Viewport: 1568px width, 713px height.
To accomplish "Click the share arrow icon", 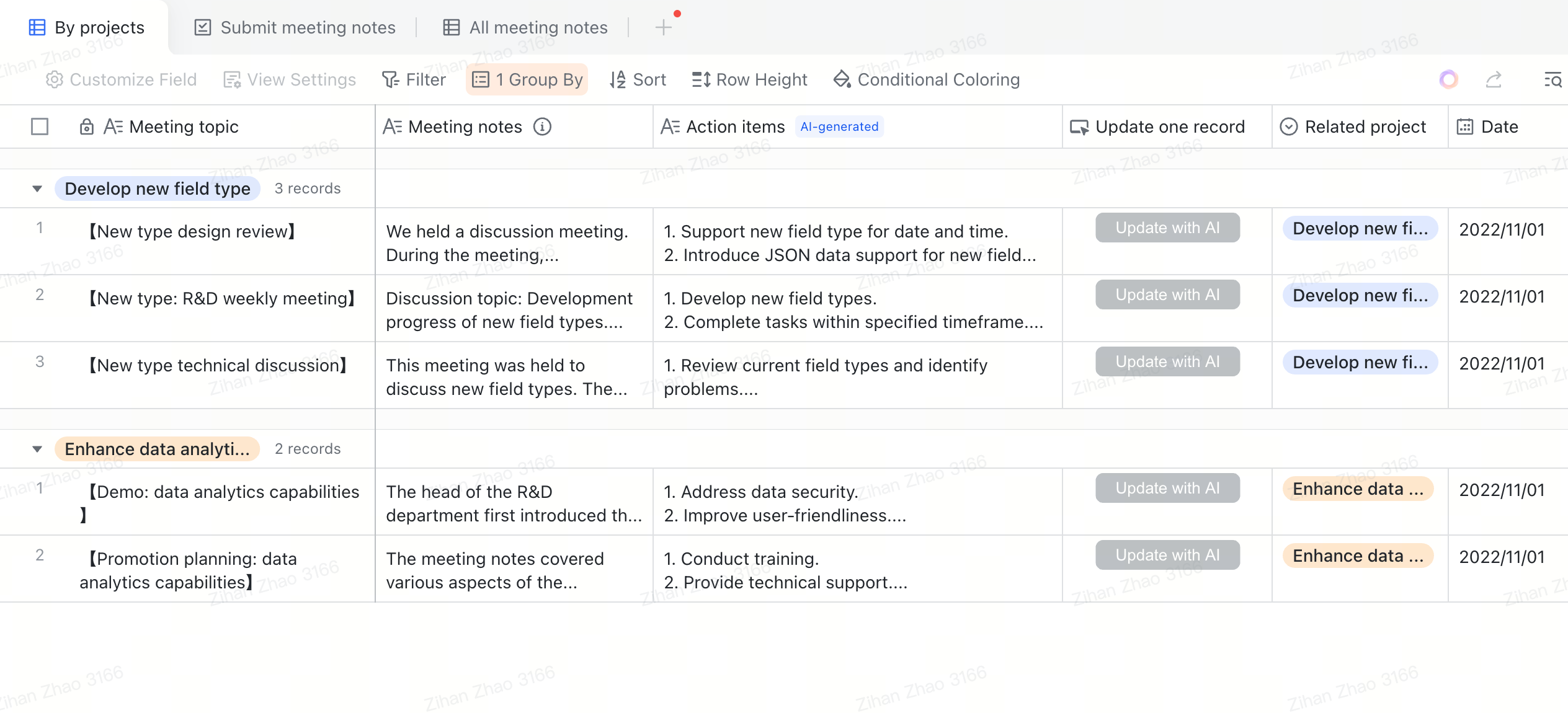I will 1494,79.
